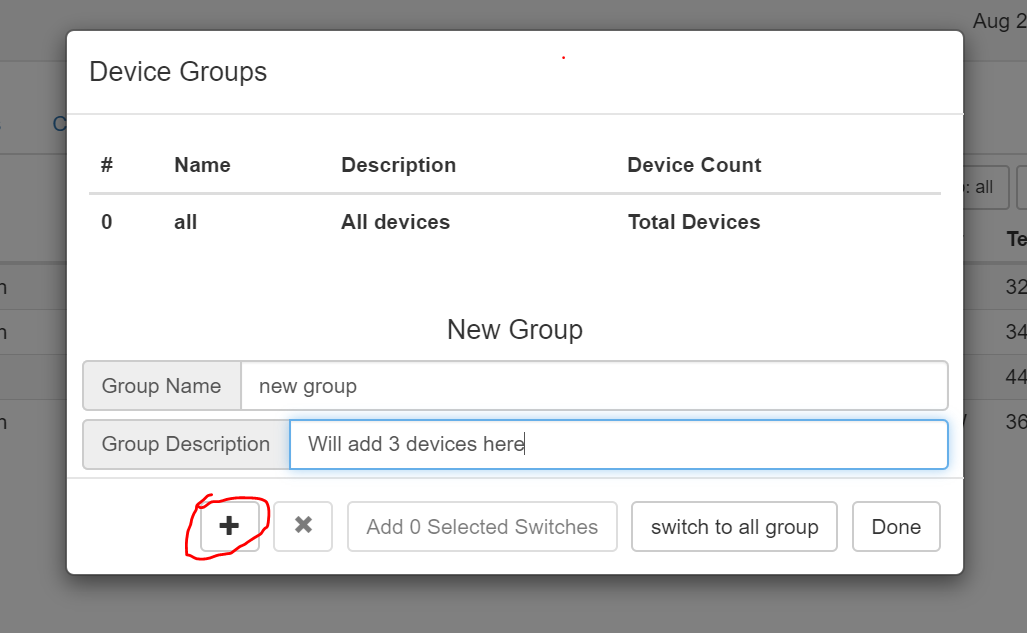This screenshot has height=633, width=1027.
Task: Click the 'Total Devices' count cell
Action: click(x=693, y=222)
